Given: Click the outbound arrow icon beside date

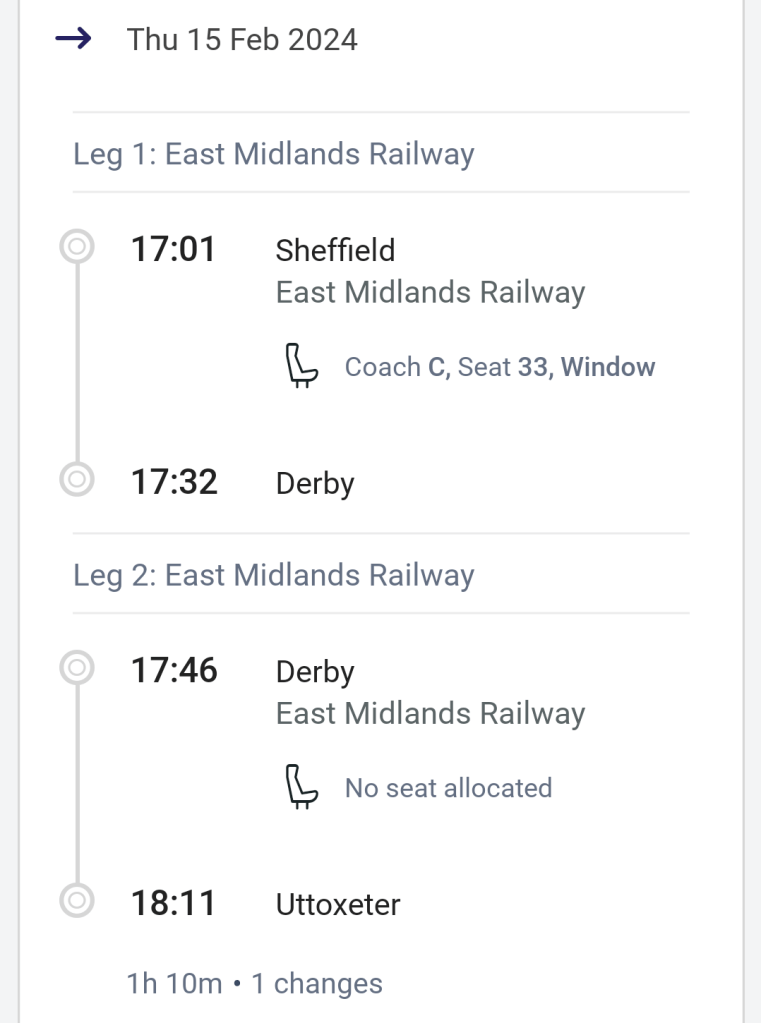Looking at the screenshot, I should [74, 40].
